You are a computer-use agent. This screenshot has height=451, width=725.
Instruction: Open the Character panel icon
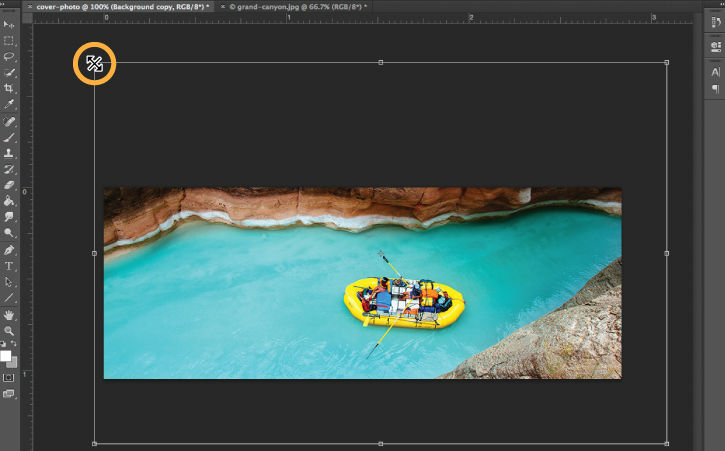(x=715, y=72)
